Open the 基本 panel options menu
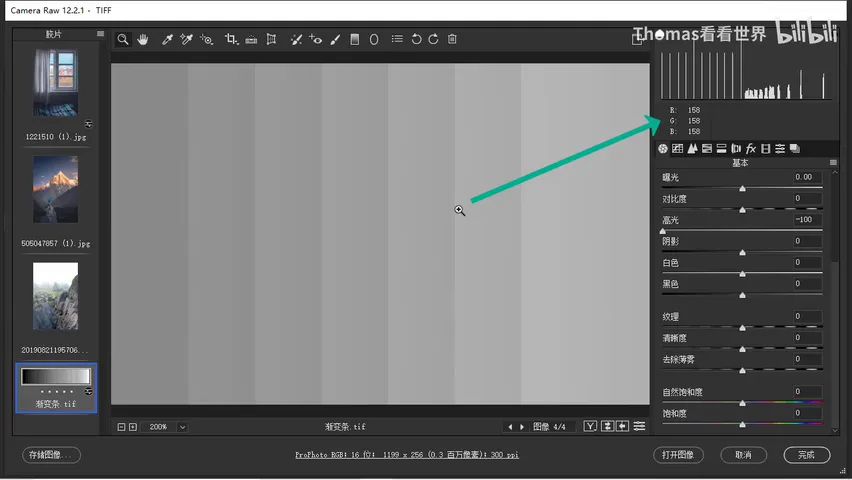 click(x=833, y=163)
